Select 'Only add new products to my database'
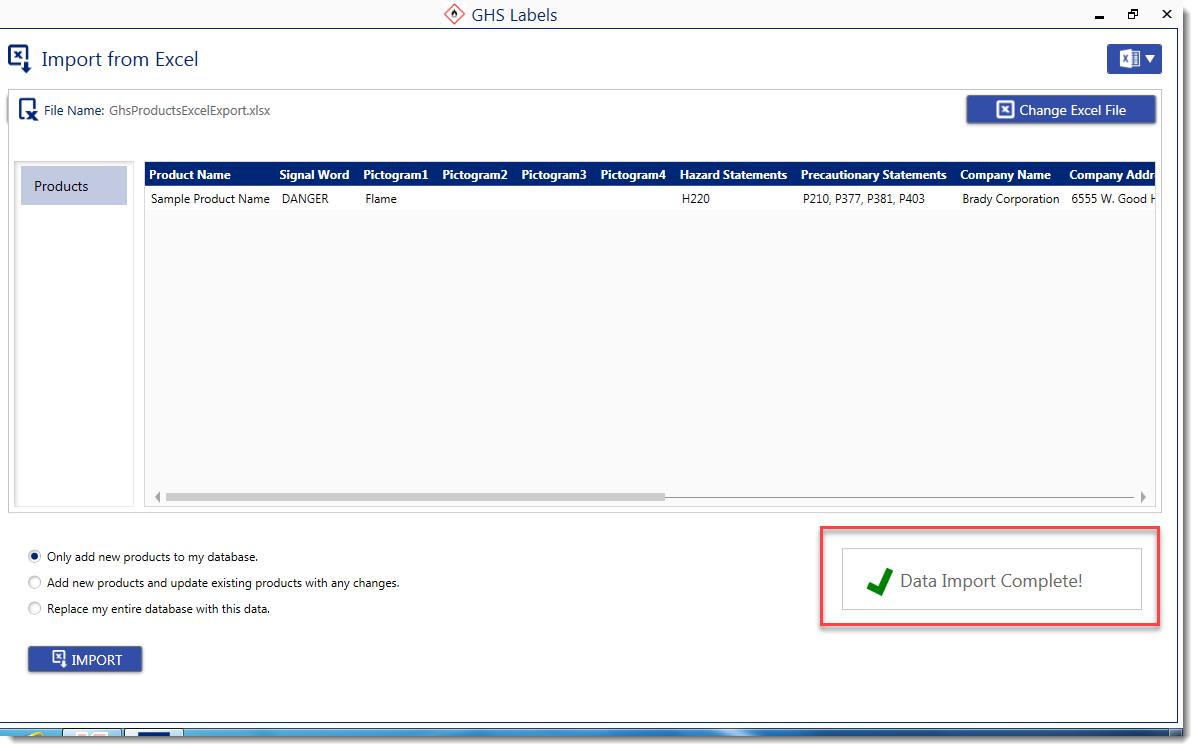This screenshot has width=1198, height=751. tap(35, 557)
